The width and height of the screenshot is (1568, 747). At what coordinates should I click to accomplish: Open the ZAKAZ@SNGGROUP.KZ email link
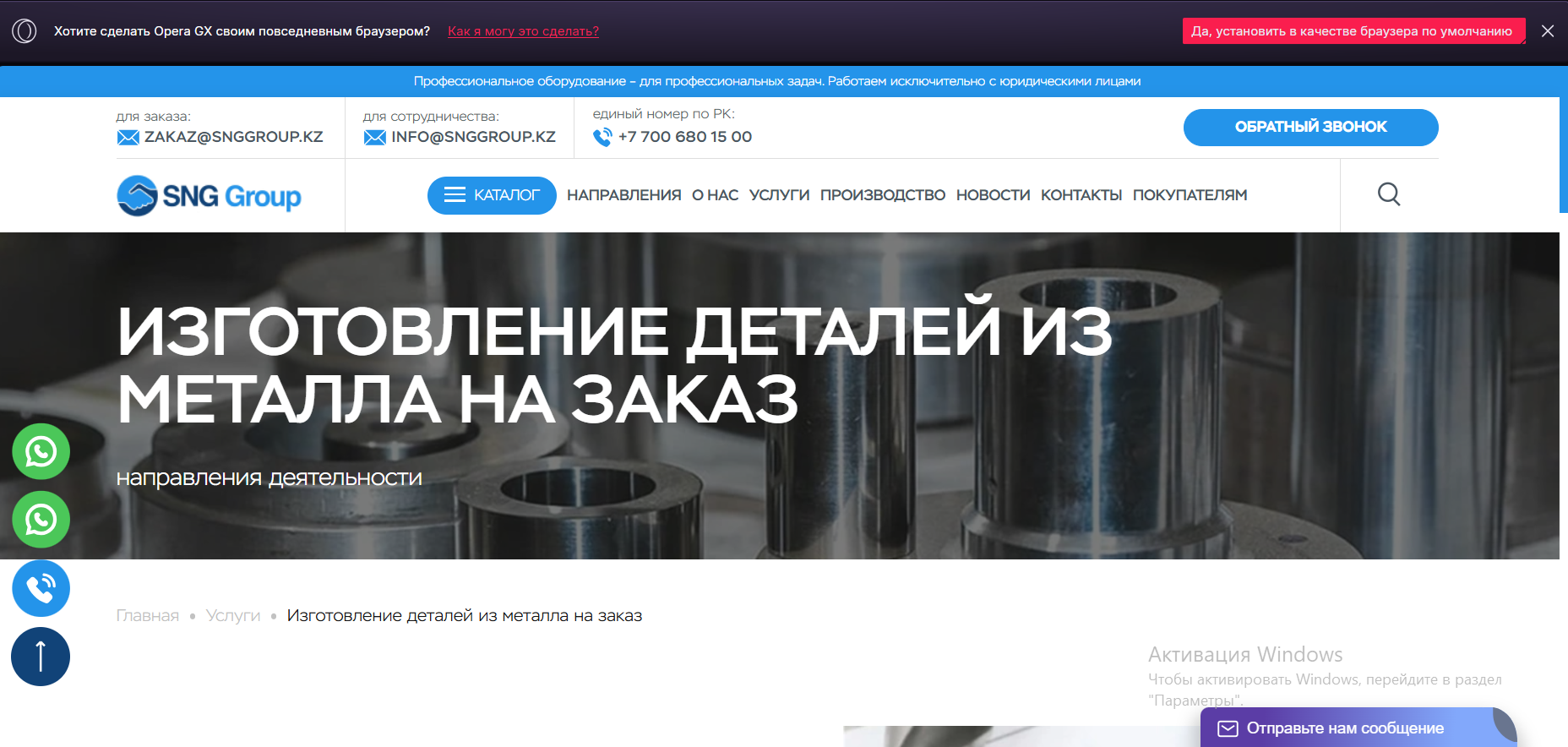click(x=233, y=137)
